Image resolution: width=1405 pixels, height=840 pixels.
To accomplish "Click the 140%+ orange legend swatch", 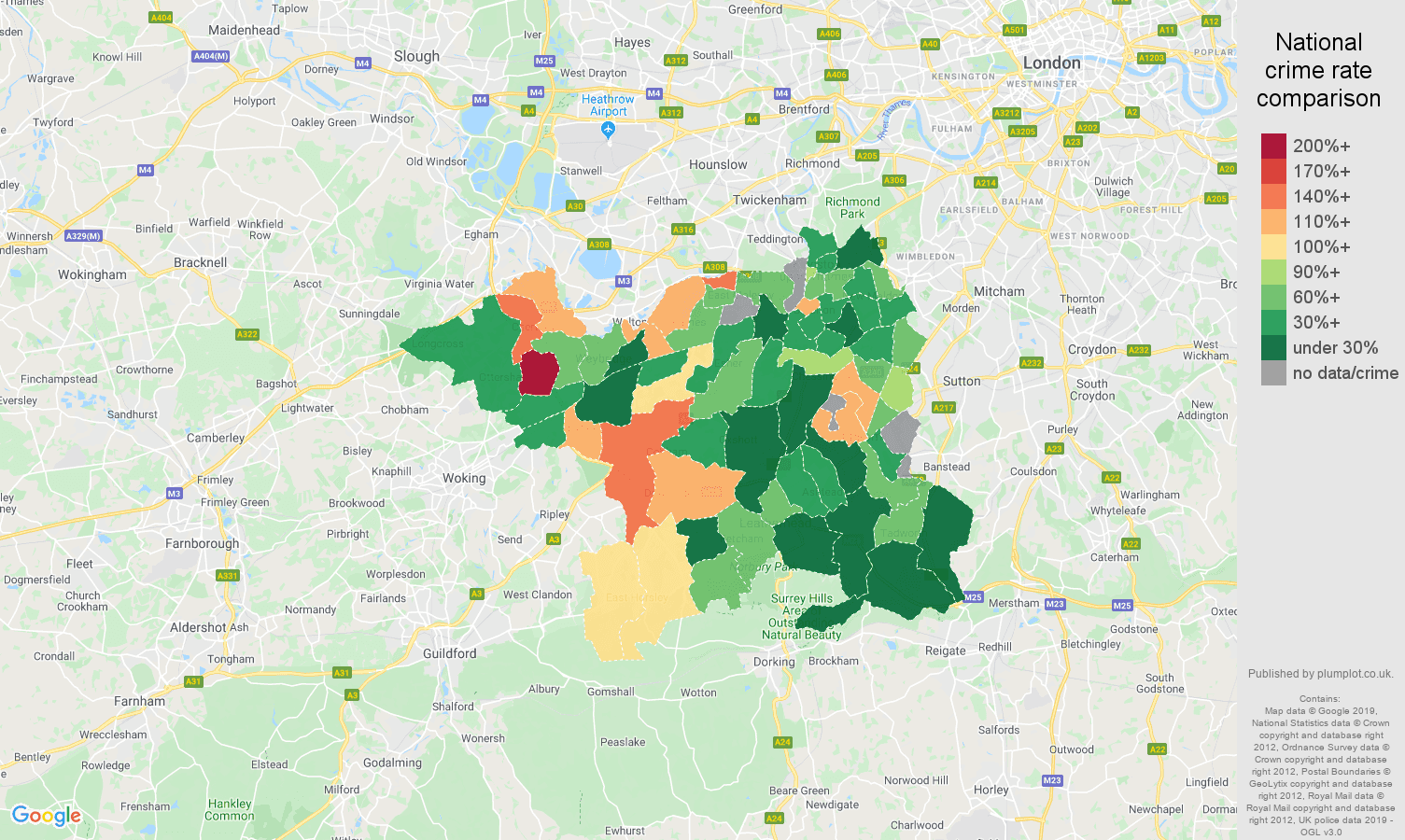I will click(x=1273, y=197).
